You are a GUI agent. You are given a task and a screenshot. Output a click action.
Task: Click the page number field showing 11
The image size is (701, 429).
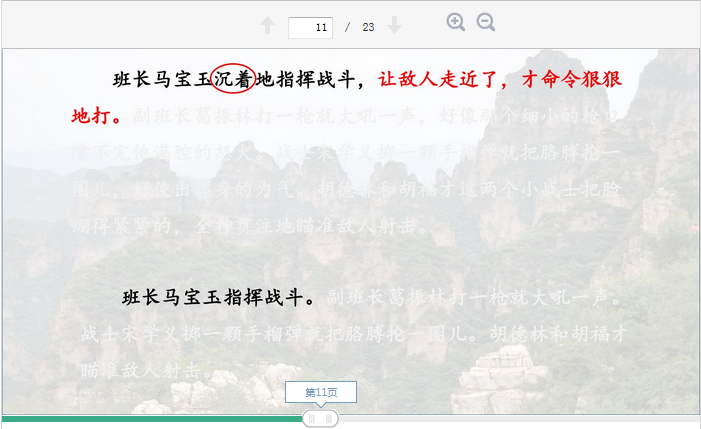pos(310,28)
